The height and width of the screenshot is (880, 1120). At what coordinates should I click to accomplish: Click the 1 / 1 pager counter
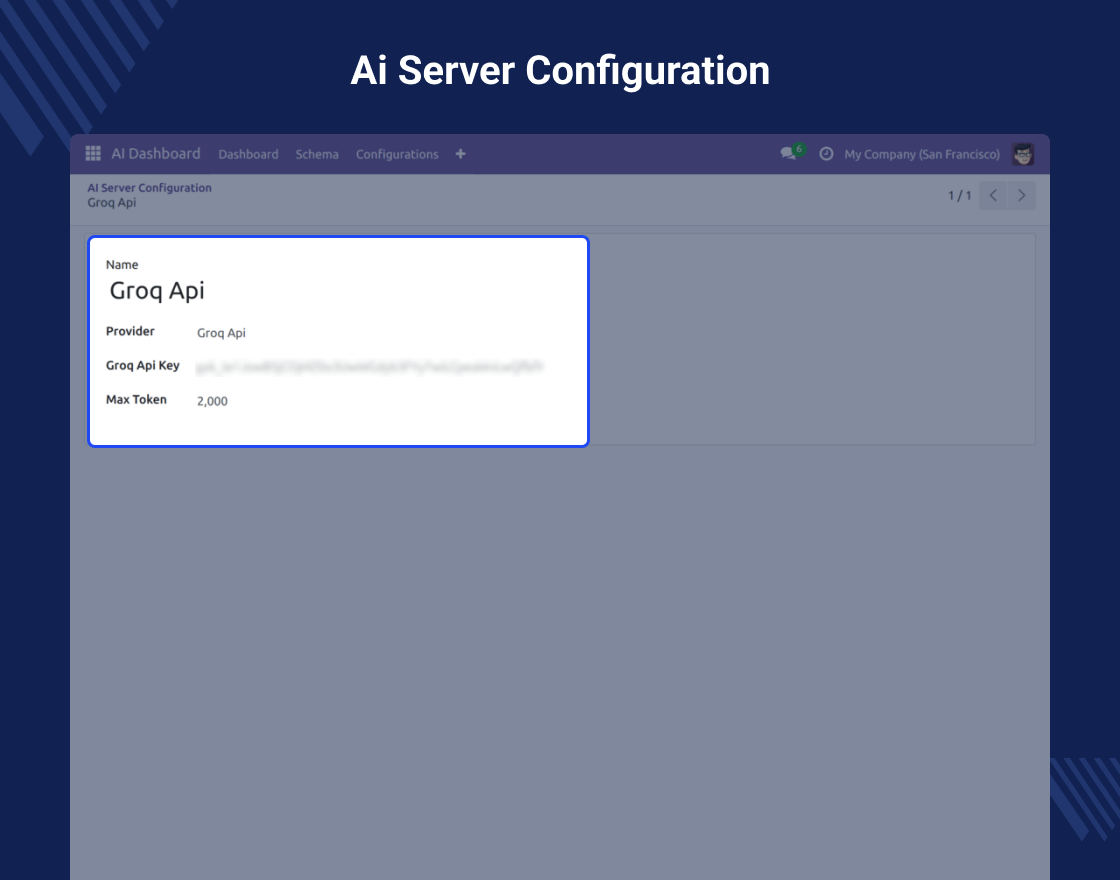[x=959, y=196]
